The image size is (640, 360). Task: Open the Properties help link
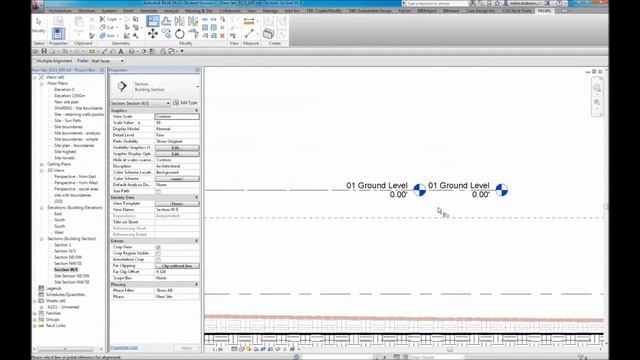click(124, 348)
